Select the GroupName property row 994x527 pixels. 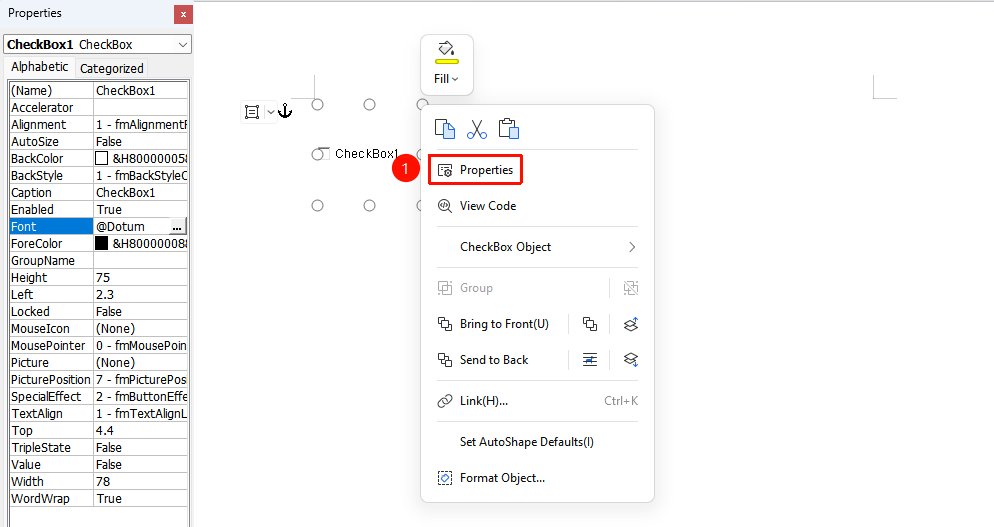pos(99,261)
